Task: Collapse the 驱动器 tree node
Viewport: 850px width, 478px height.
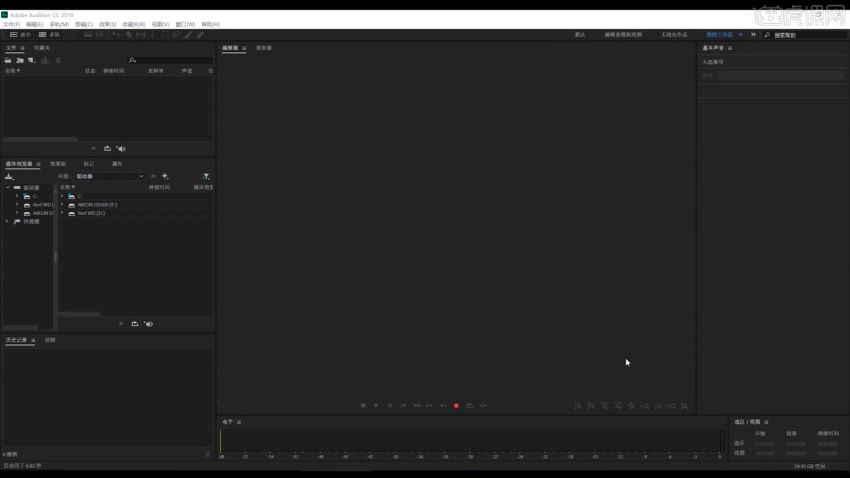Action: tap(7, 187)
